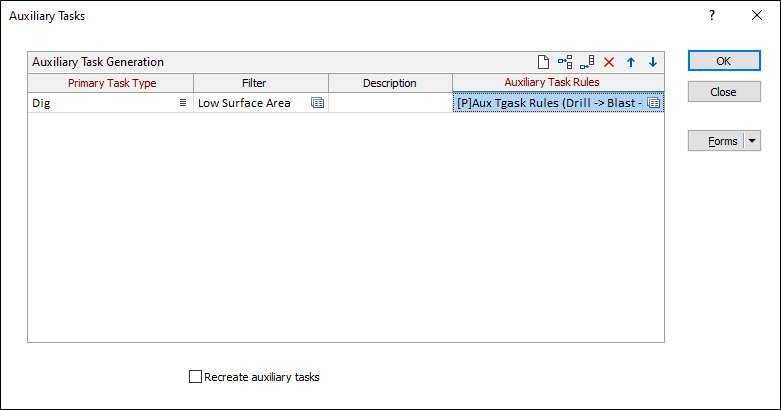Open the Aux Task Rules form icon
Viewport: 781px width, 410px height.
[x=653, y=103]
